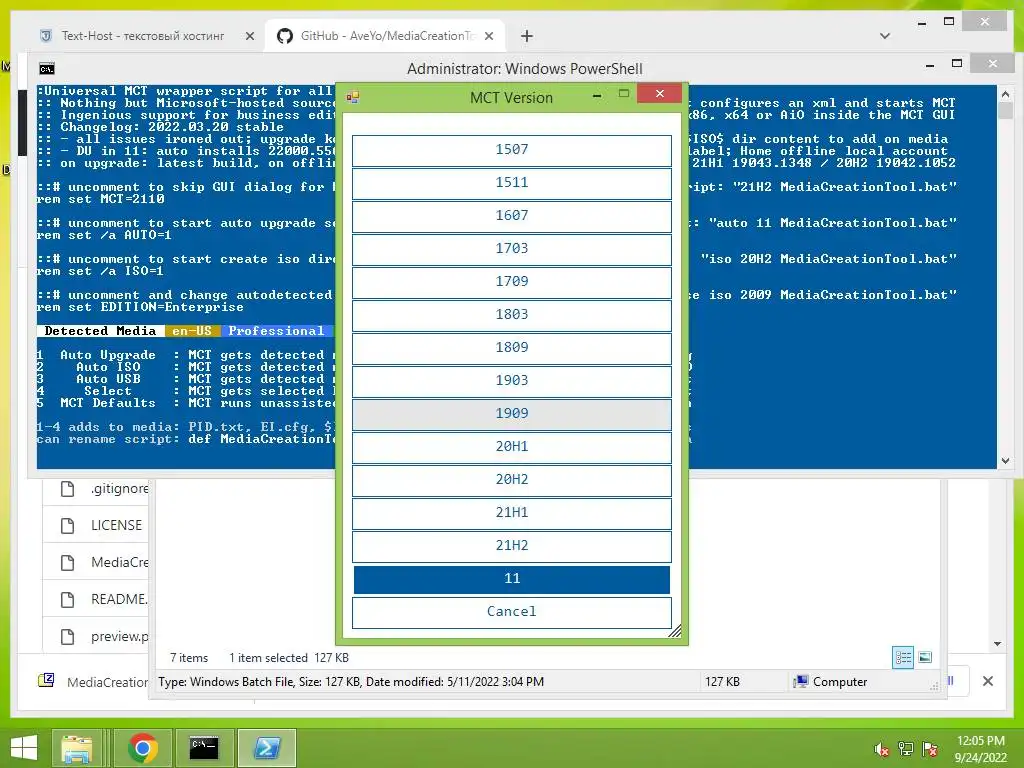Close the Text-Host browser tab
Screen dimensions: 1024x768
pos(249,37)
